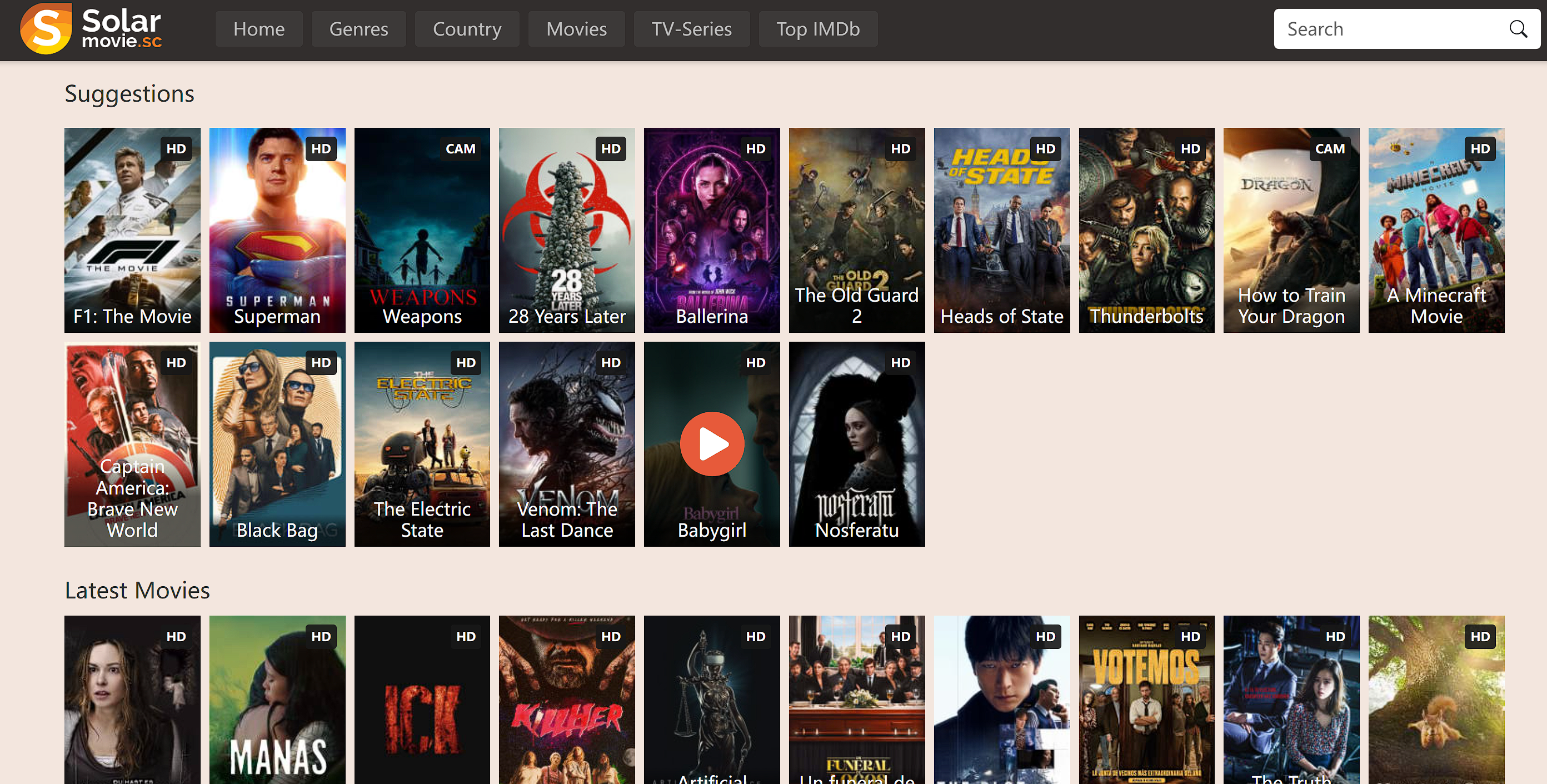This screenshot has width=1547, height=784.
Task: Open the Superman movie poster
Action: [x=277, y=230]
